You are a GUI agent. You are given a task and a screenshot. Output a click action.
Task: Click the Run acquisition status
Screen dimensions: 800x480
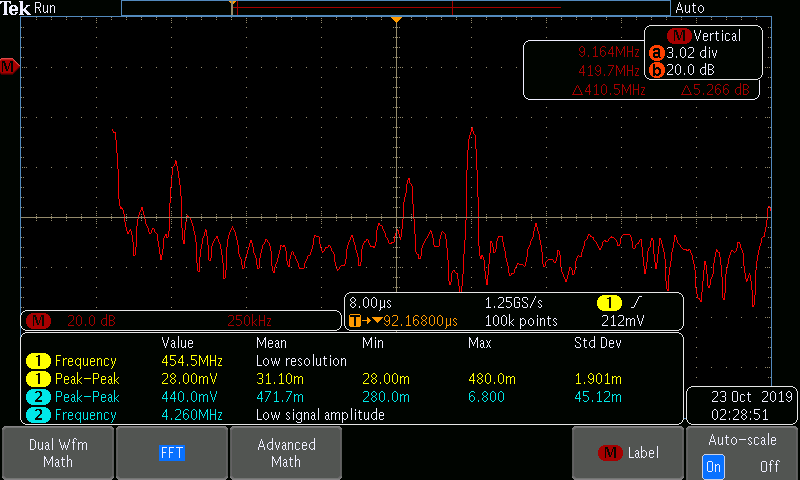[x=46, y=8]
